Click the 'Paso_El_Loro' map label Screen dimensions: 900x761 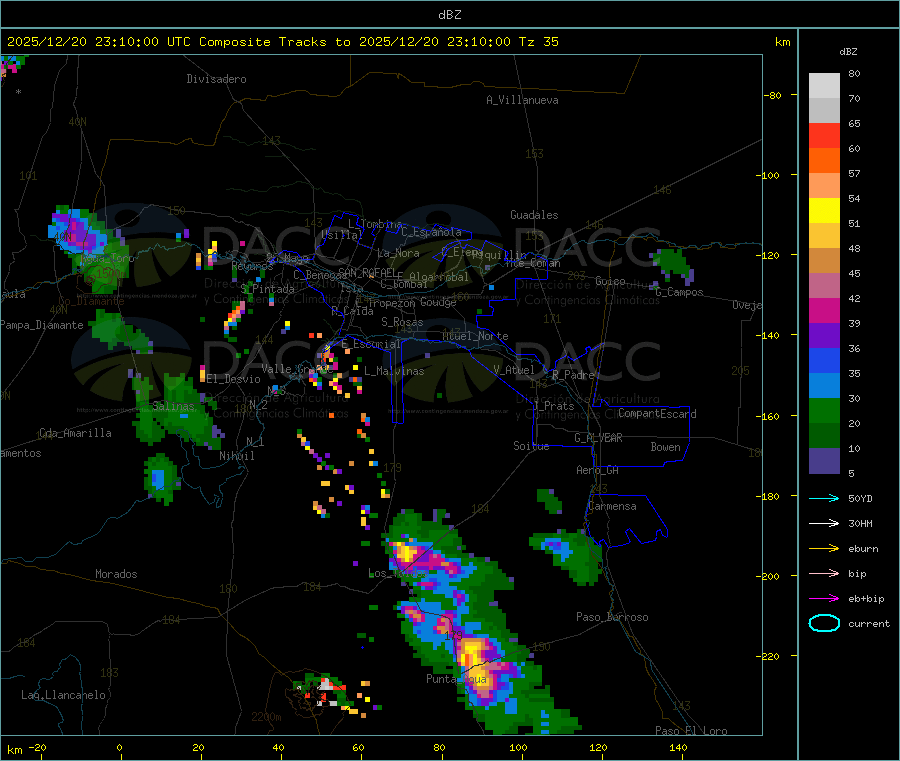pos(691,731)
